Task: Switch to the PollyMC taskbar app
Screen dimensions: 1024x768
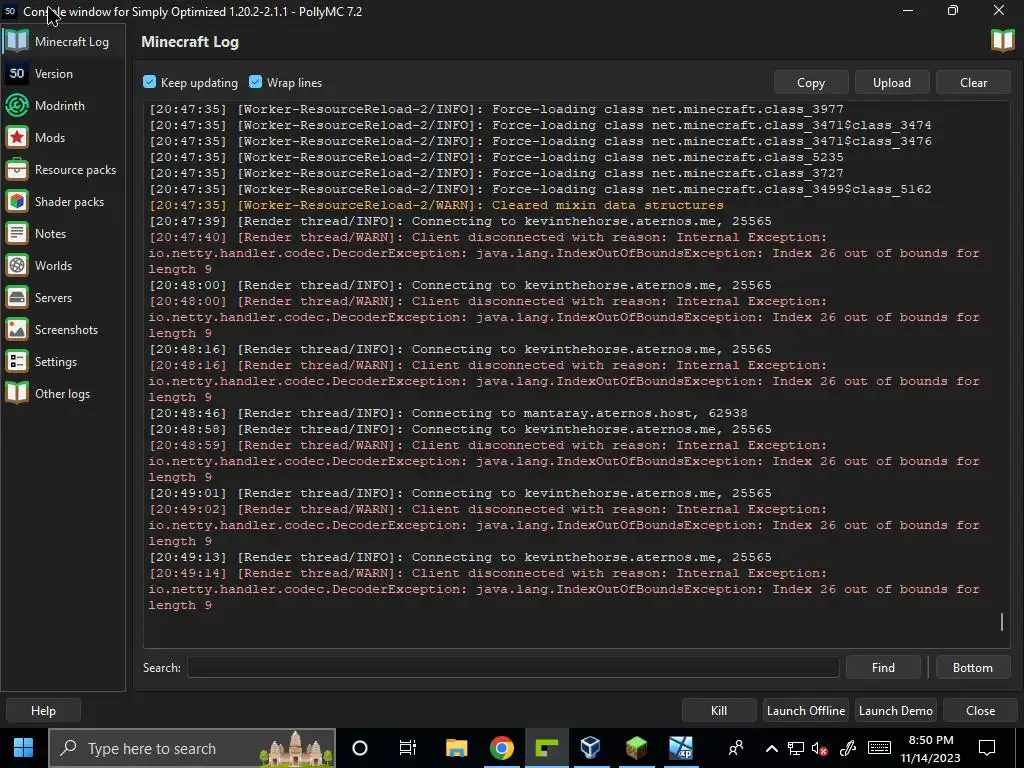Action: [x=547, y=748]
